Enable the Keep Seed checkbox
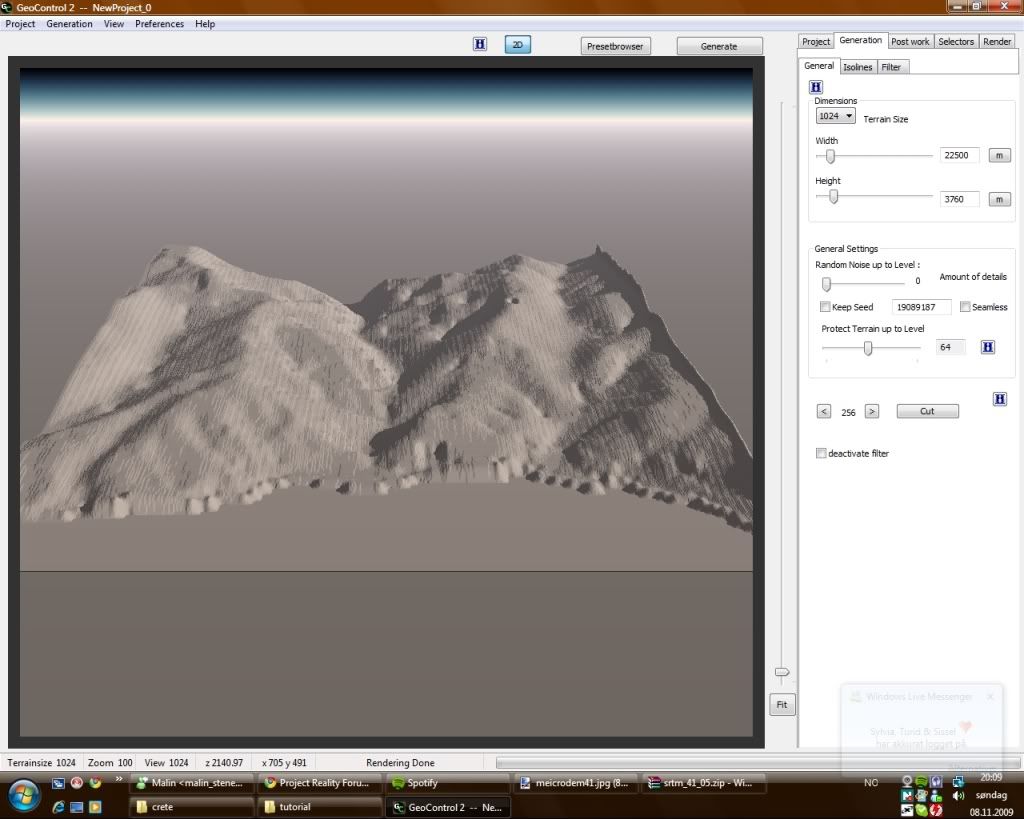 click(x=825, y=307)
